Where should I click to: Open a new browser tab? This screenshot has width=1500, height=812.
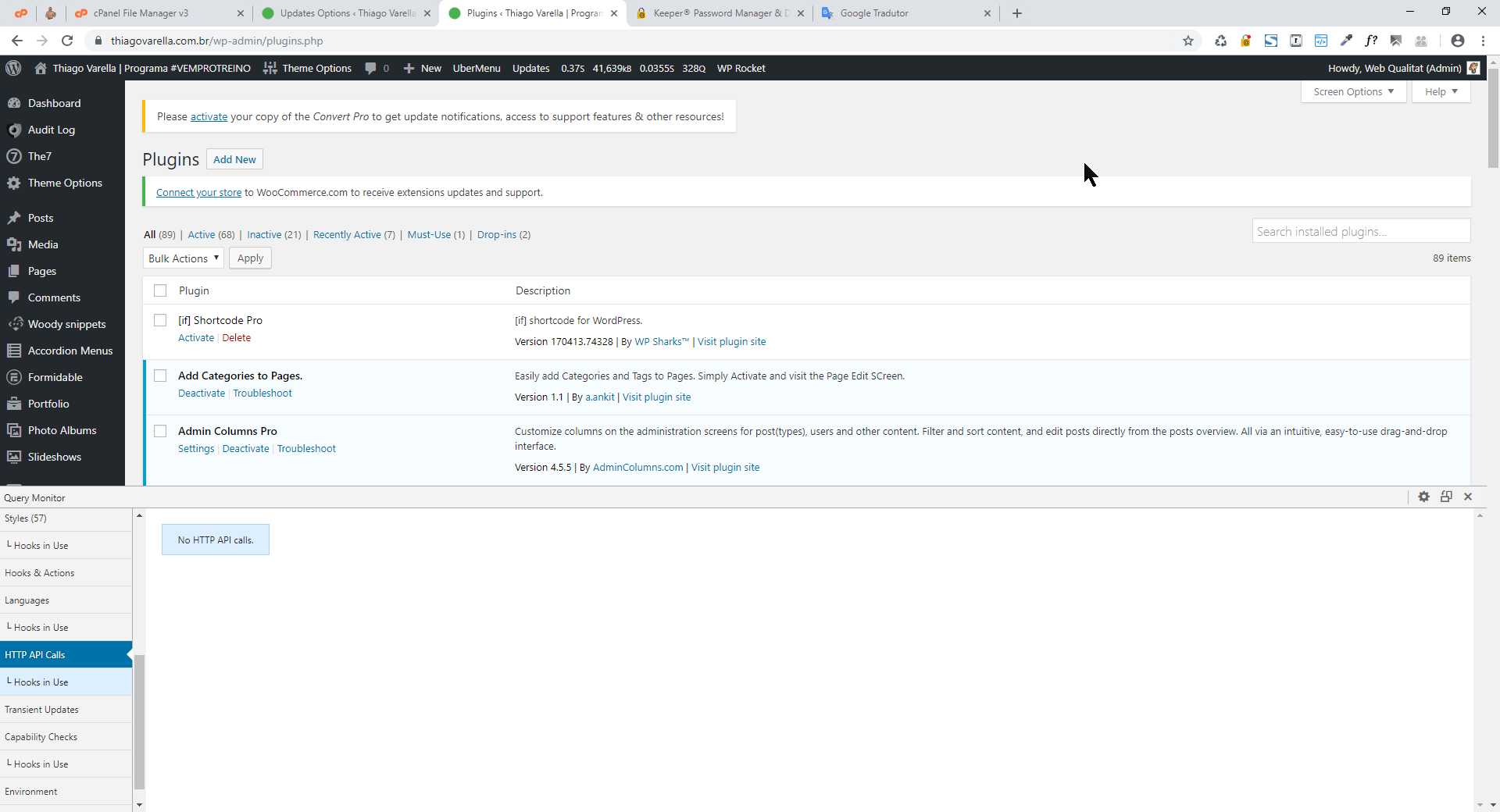[x=1016, y=13]
